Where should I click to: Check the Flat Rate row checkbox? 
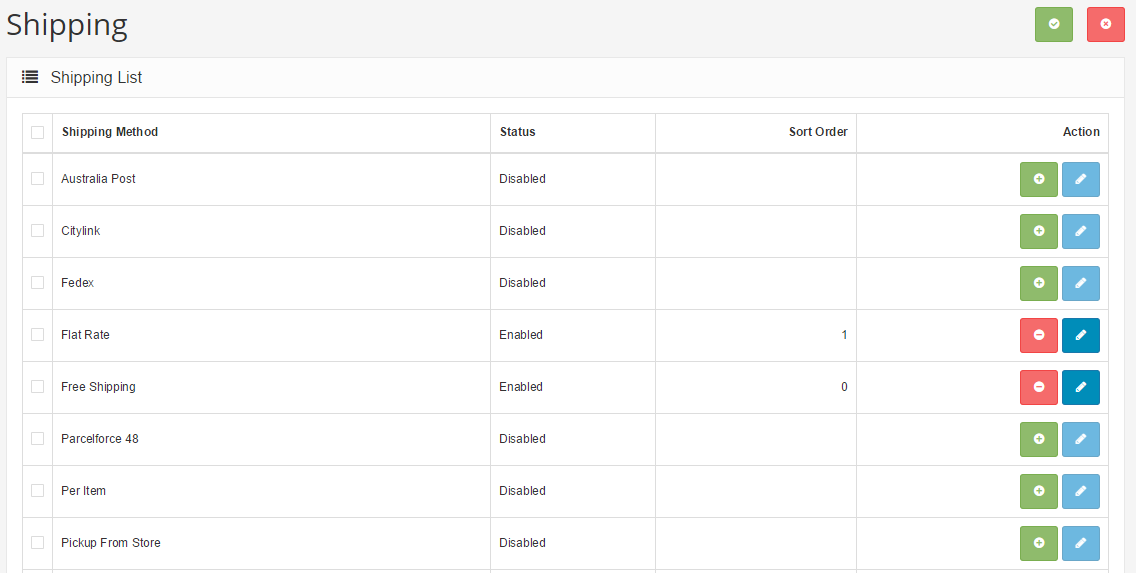[38, 335]
